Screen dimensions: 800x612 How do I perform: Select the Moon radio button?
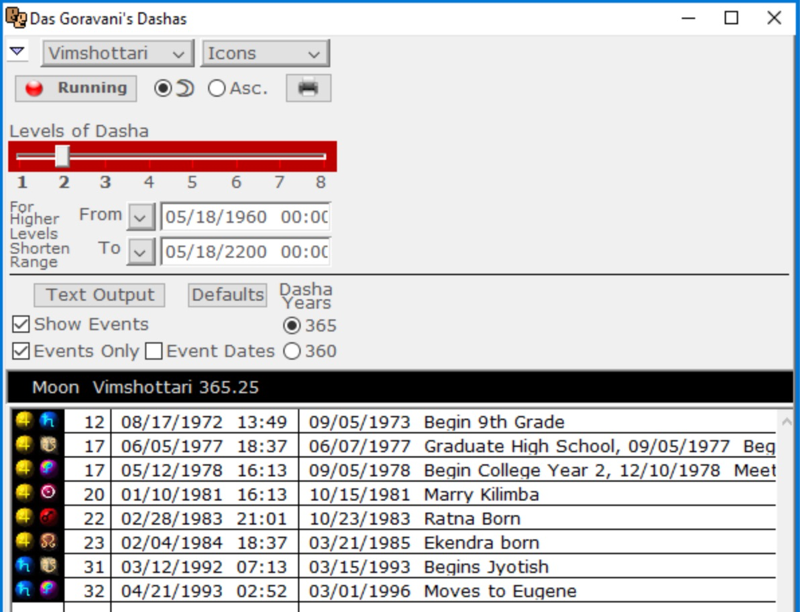(163, 88)
